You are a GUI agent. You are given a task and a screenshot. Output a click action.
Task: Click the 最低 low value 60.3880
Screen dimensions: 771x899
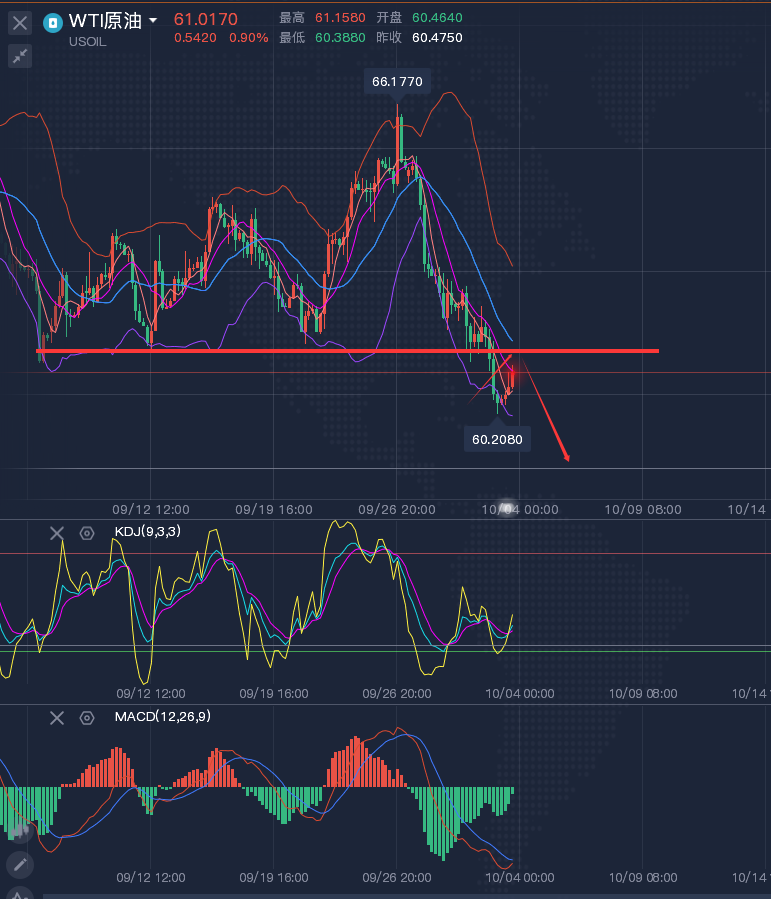pyautogui.click(x=341, y=38)
